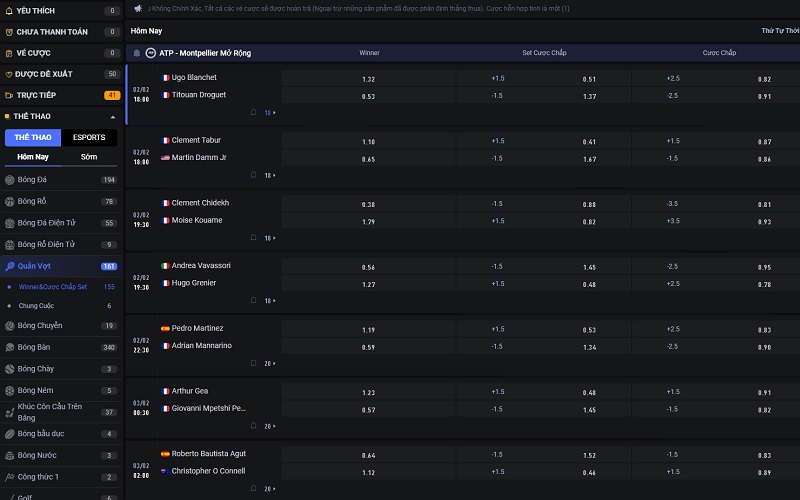Viewport: 800px width, 500px height.
Task: Click notification bell for Ugo Blanchet match
Action: (x=254, y=112)
